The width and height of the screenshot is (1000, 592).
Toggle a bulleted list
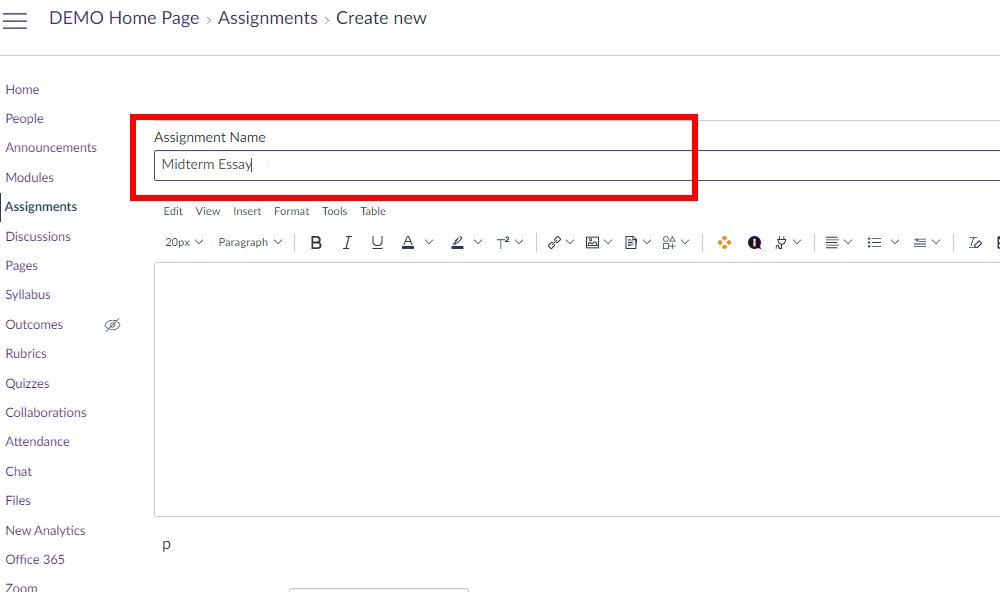pyautogui.click(x=875, y=242)
